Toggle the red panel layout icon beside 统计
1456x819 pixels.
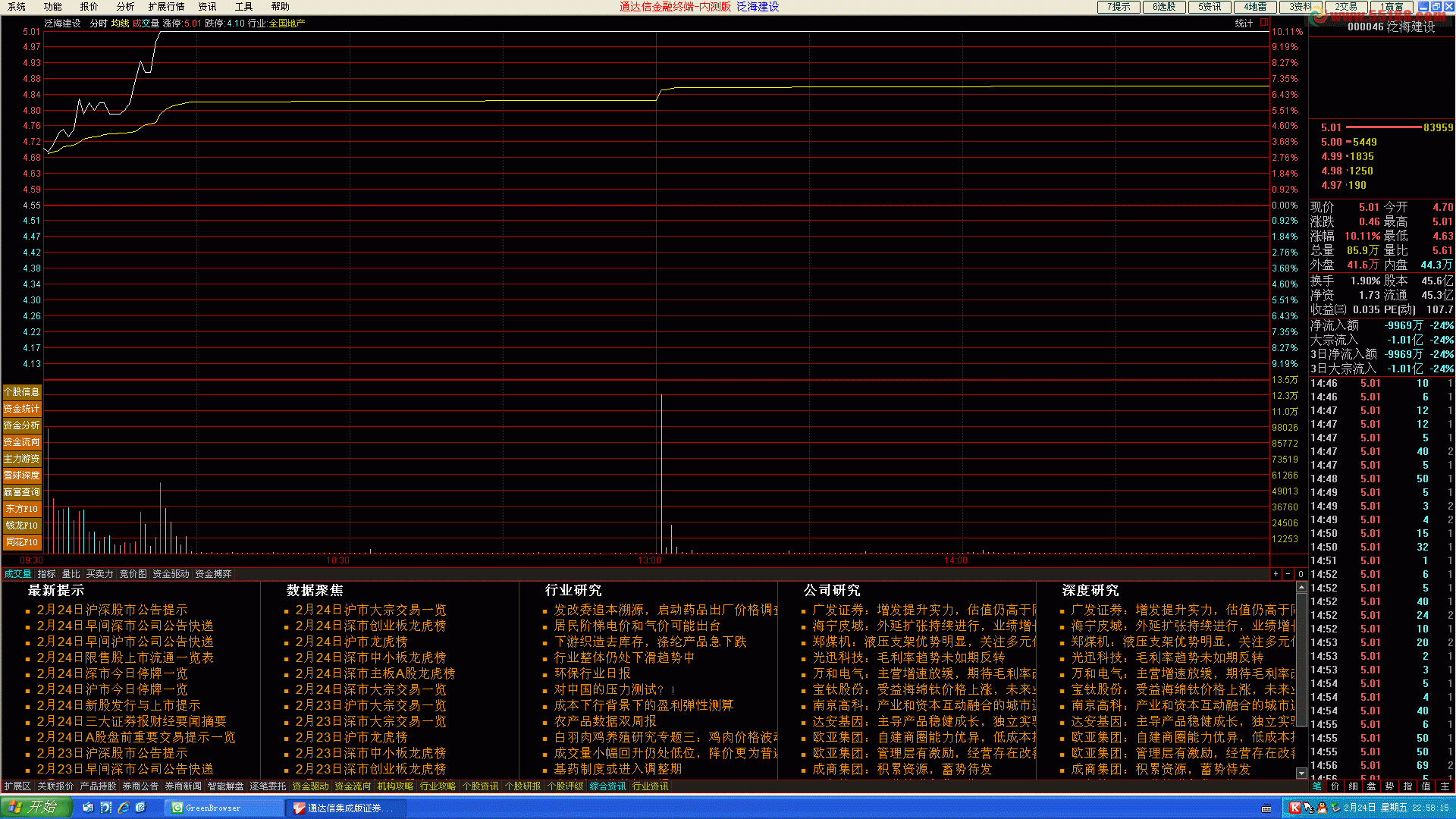click(x=1264, y=23)
